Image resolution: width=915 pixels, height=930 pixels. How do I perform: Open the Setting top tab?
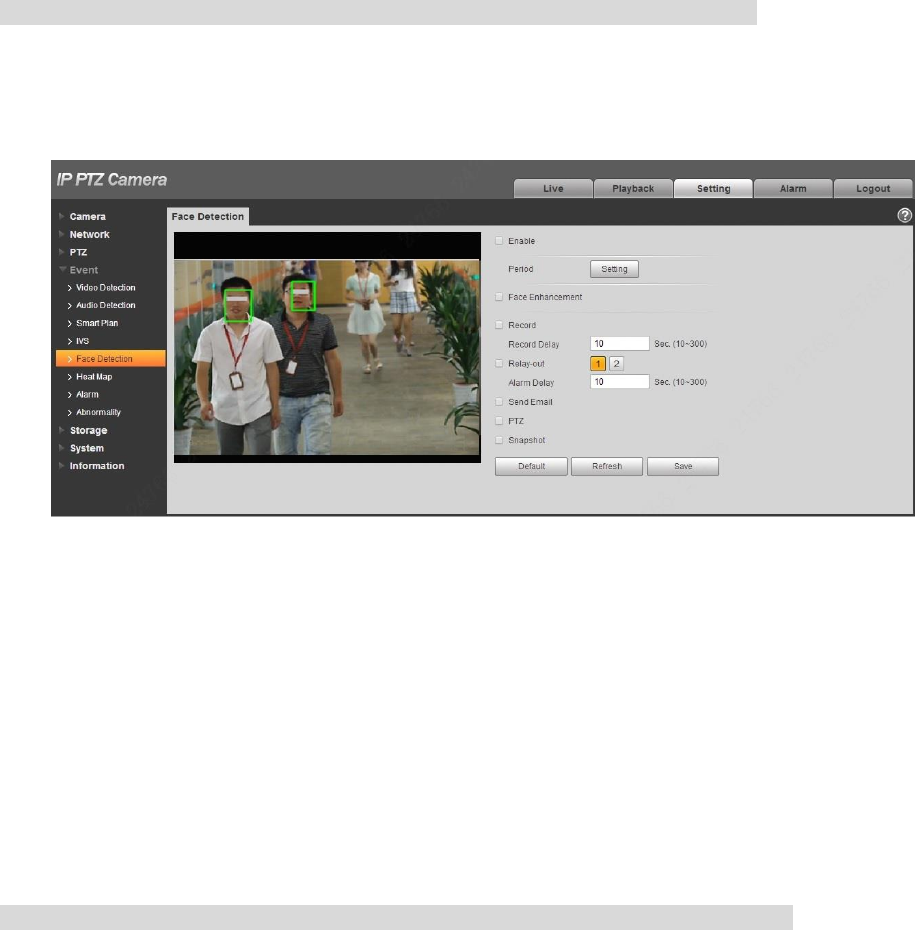click(x=713, y=189)
